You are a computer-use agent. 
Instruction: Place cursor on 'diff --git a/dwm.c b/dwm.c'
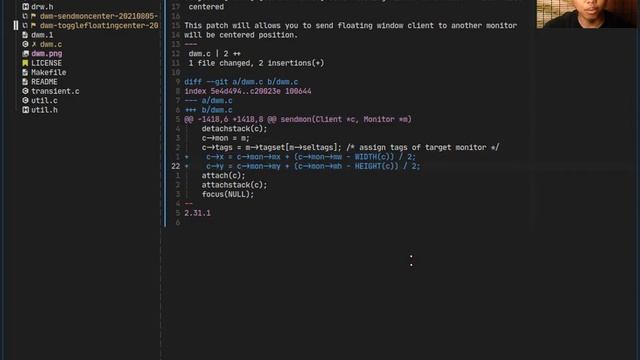(x=241, y=82)
